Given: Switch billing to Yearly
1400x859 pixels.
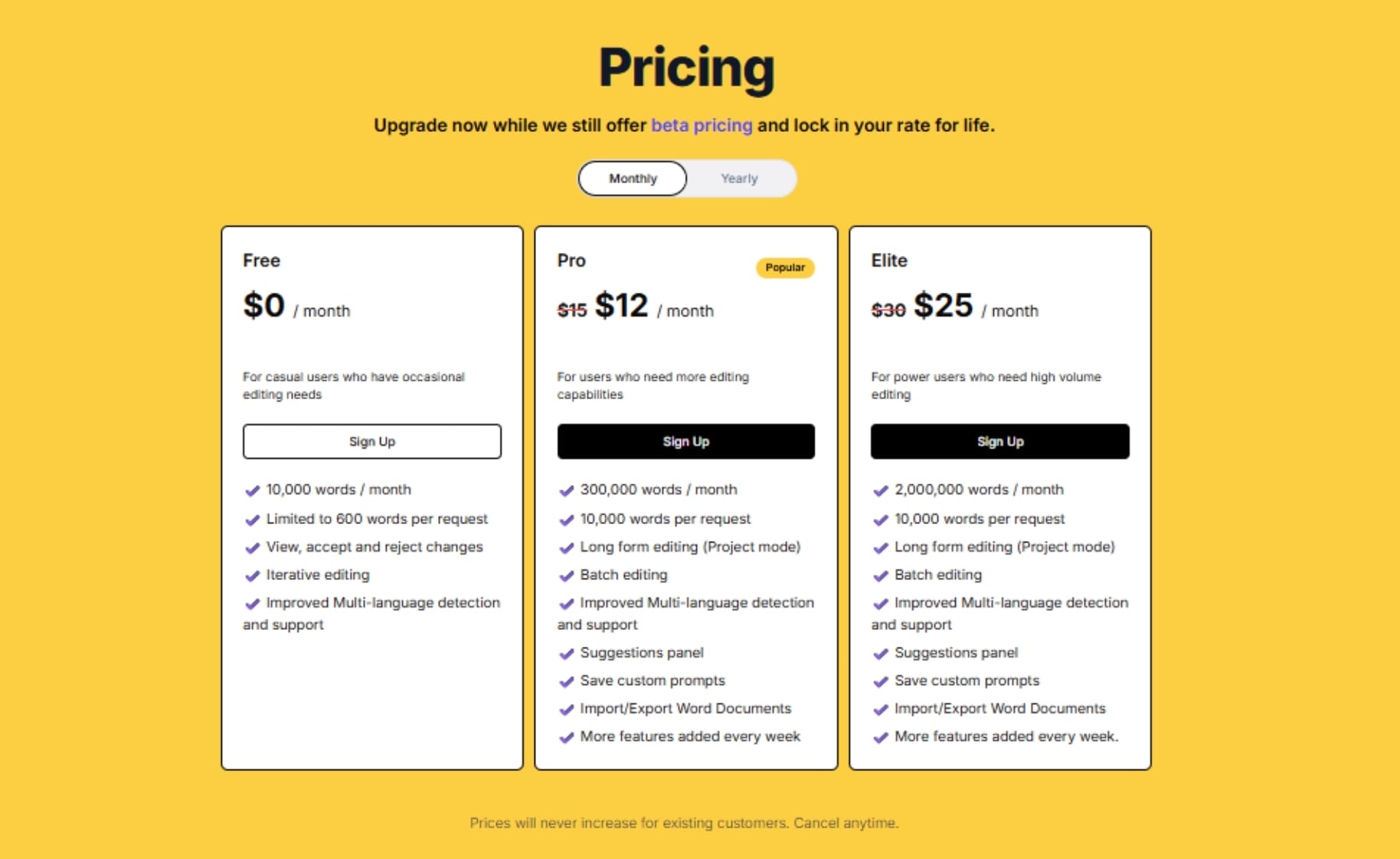Looking at the screenshot, I should click(738, 178).
